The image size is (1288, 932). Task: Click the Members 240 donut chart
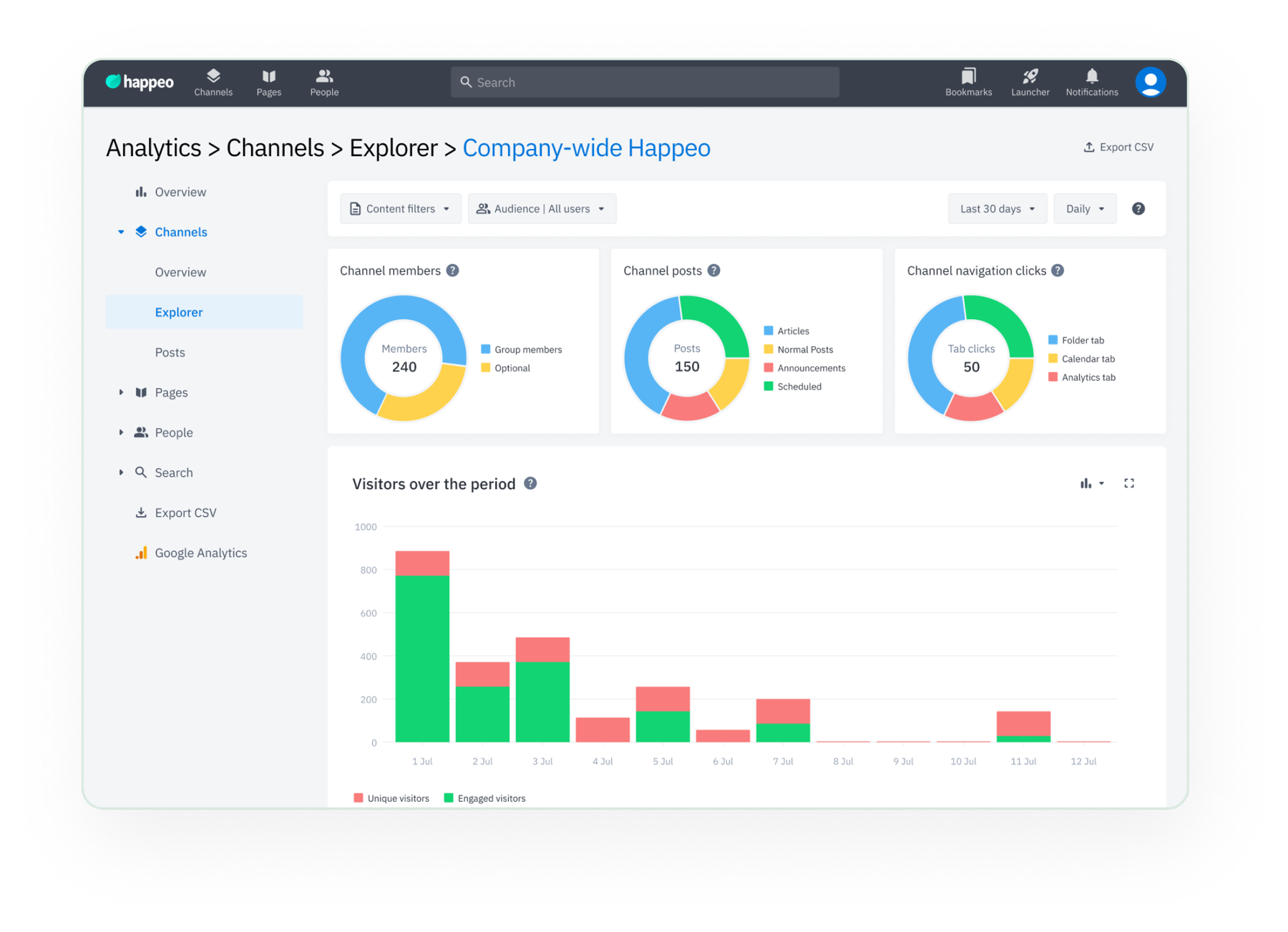[x=404, y=358]
